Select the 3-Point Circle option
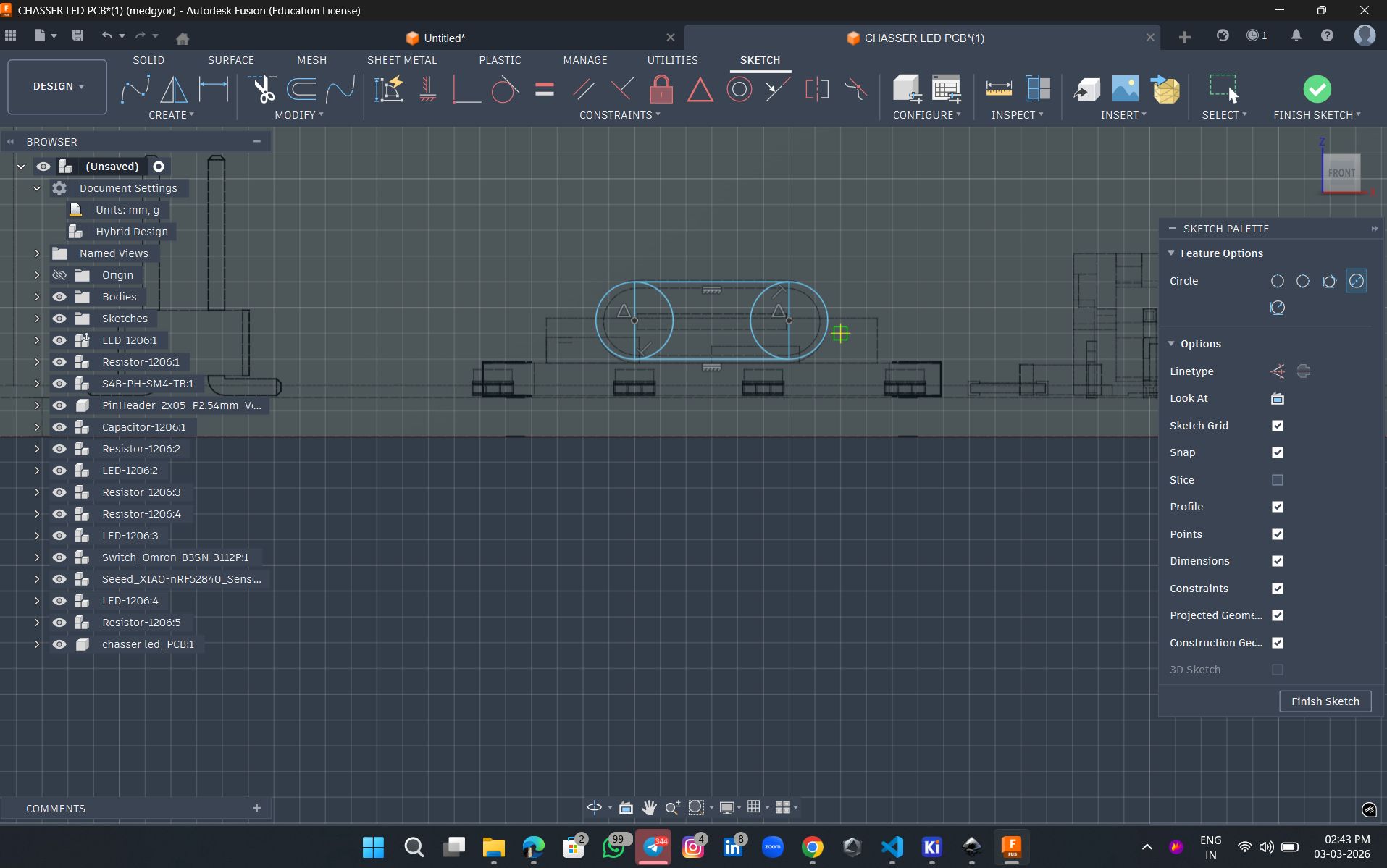Image resolution: width=1387 pixels, height=868 pixels. 1303,281
